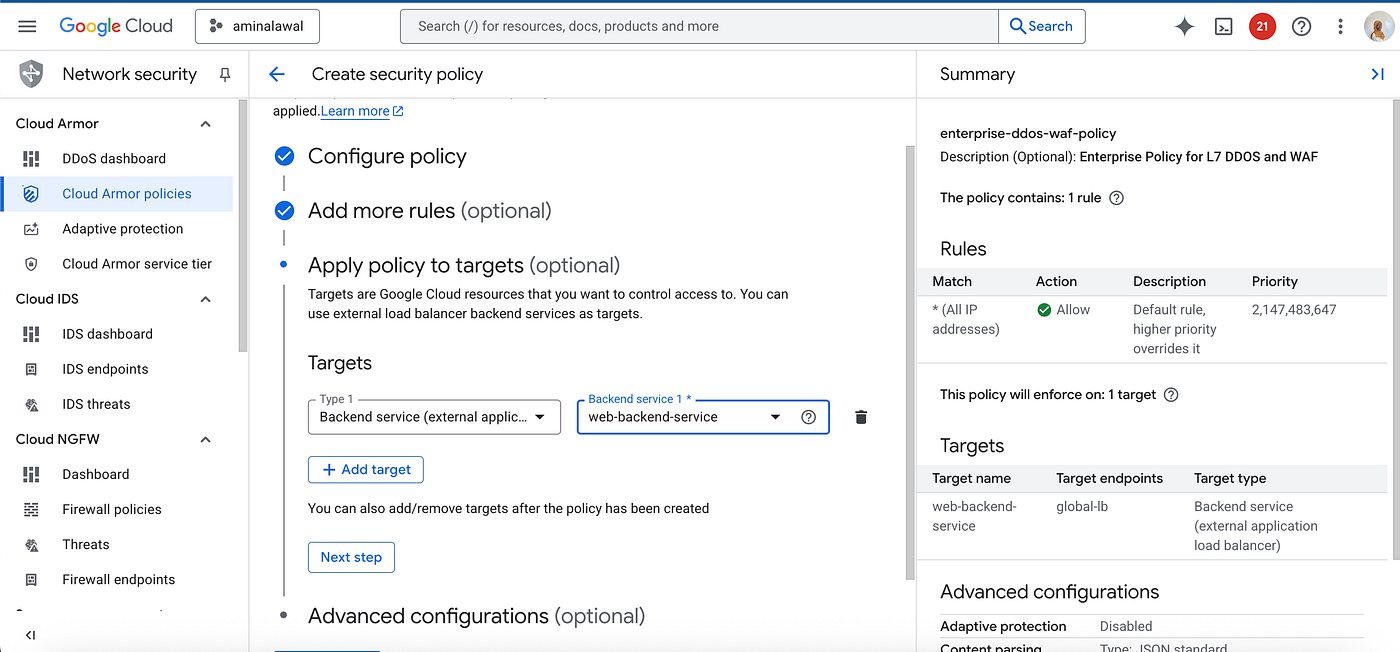Screen dimensions: 1400x652
Task: Collapse the Cloud Armor section
Action: 206,124
